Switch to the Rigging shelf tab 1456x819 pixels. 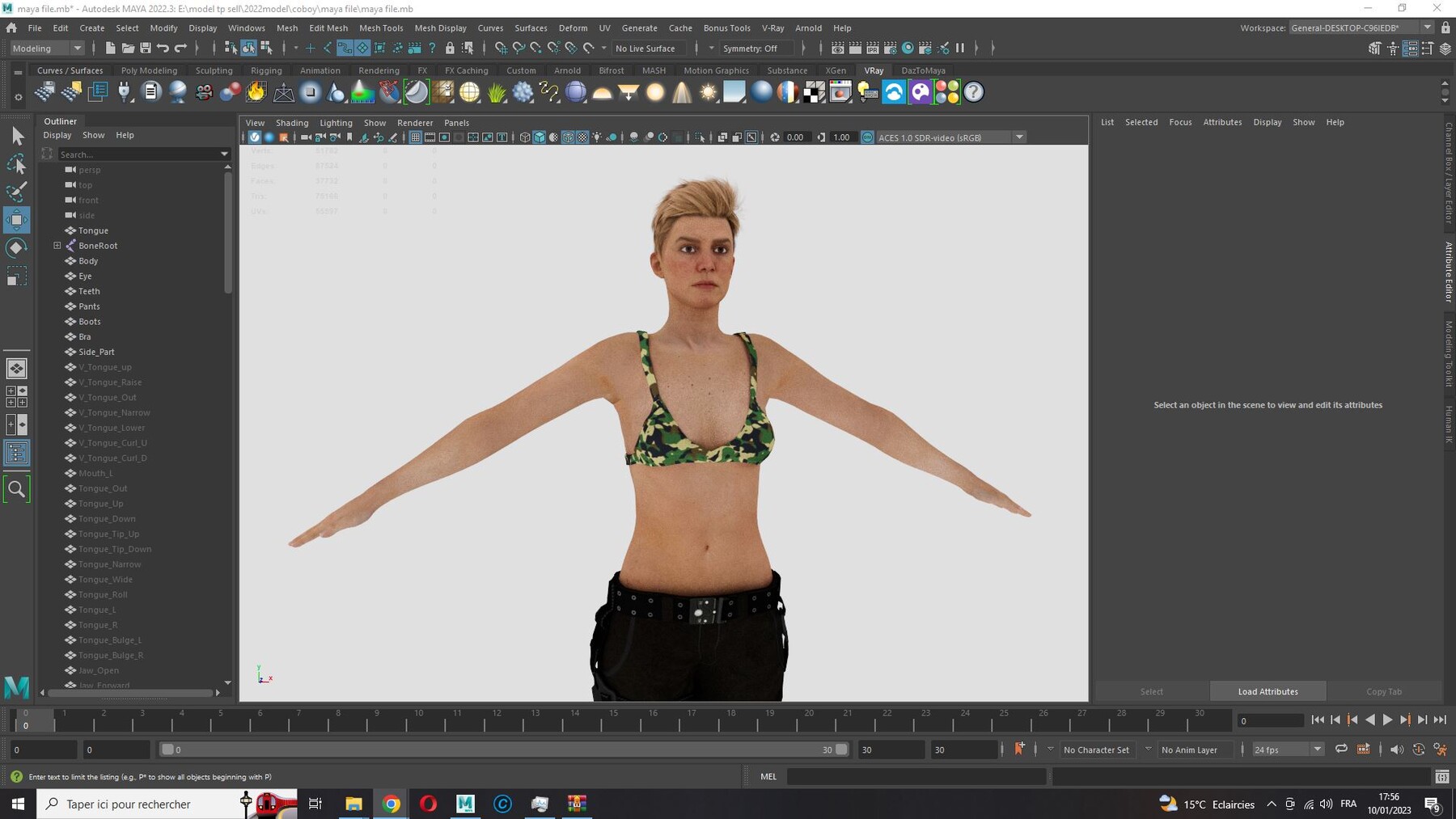pos(266,70)
